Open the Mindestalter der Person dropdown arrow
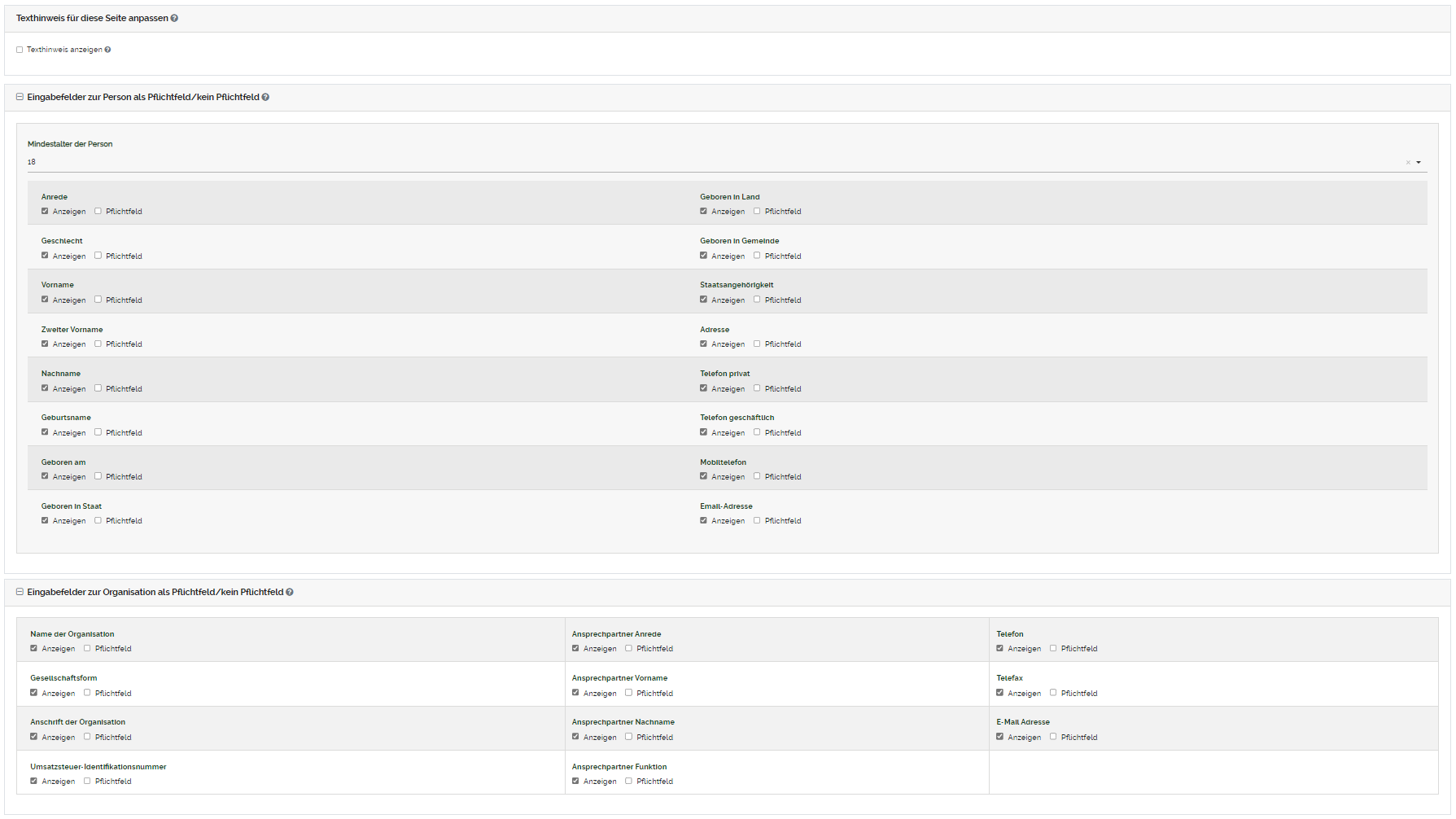Screen dimensions: 1456x819 coord(1419,163)
